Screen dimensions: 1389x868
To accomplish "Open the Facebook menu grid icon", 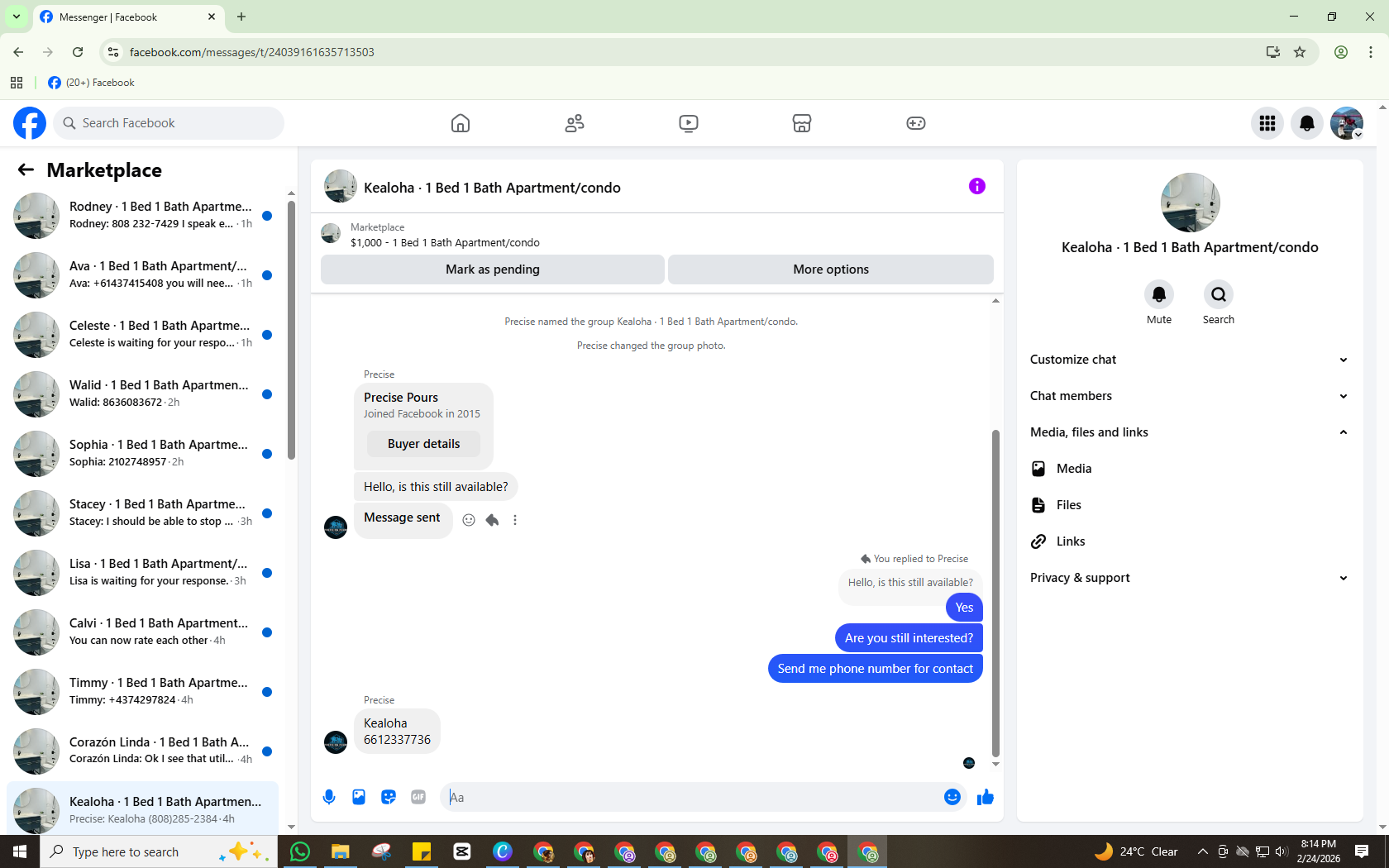I will coord(1267,123).
